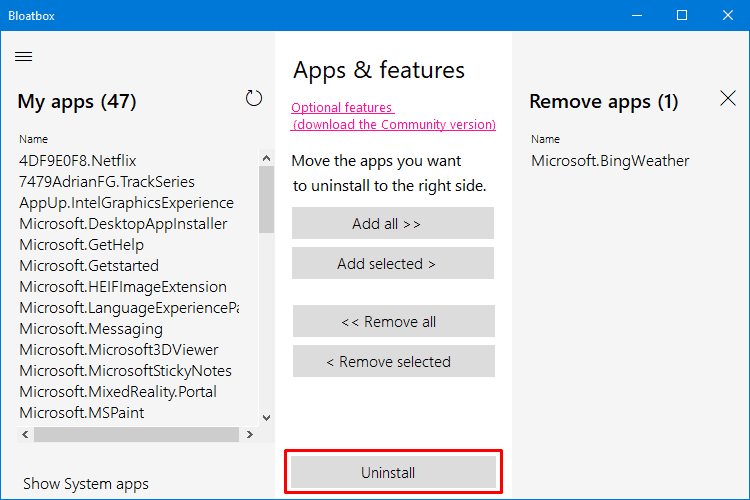The width and height of the screenshot is (750, 500).
Task: Click Add all >> button
Action: click(393, 223)
